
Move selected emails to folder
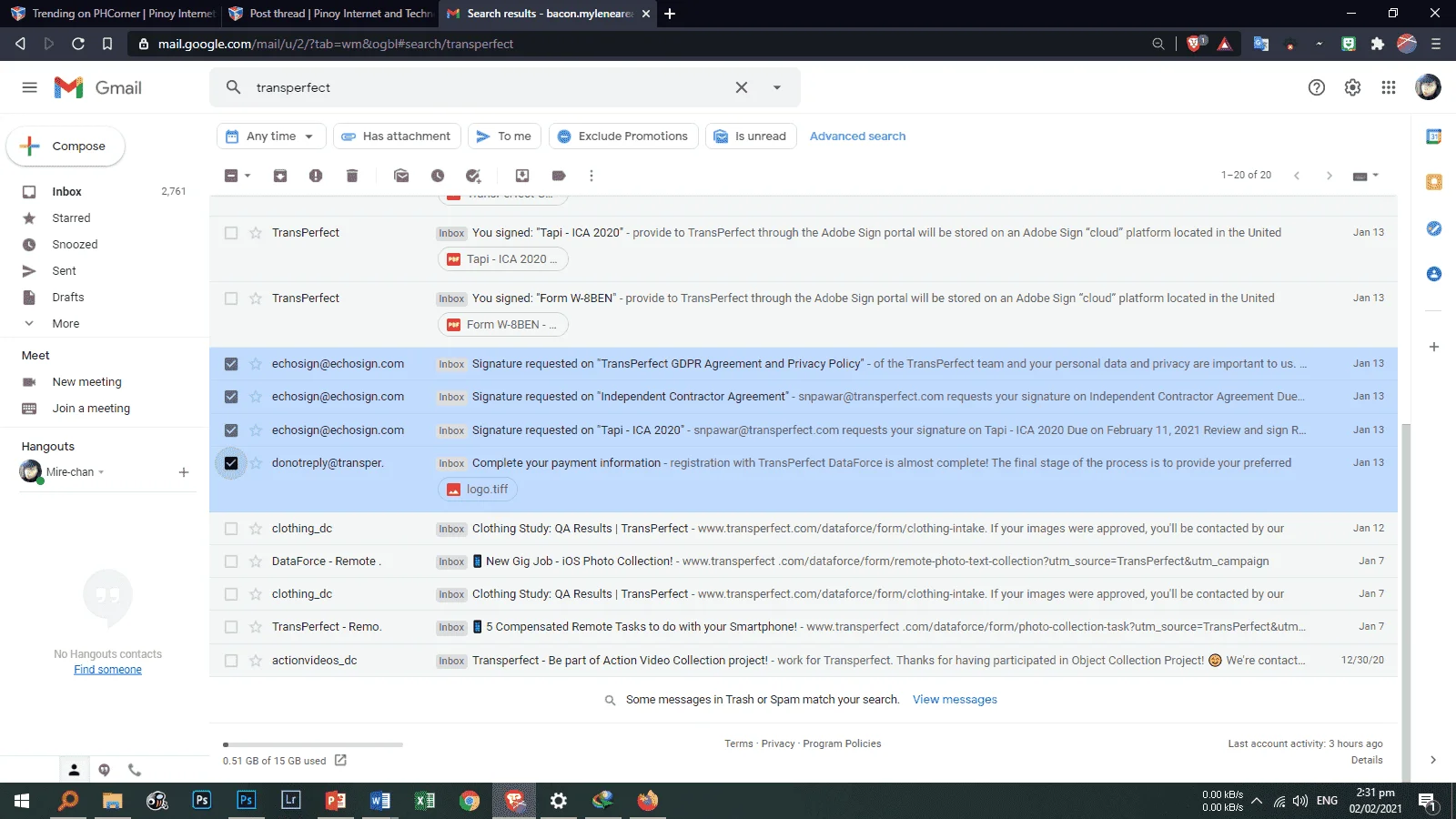pos(522,176)
